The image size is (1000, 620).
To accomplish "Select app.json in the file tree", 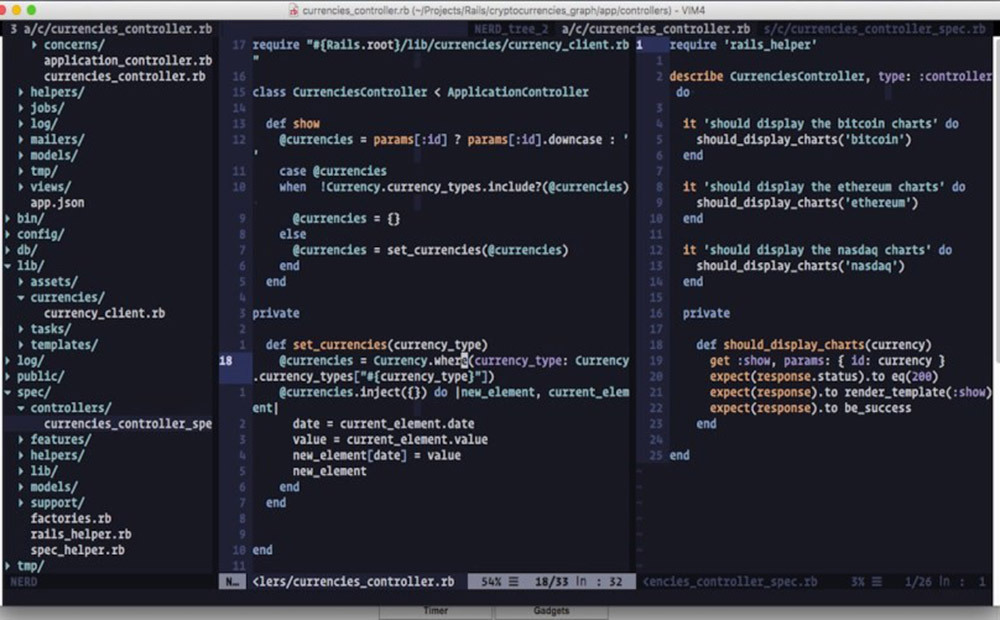I will tap(57, 202).
